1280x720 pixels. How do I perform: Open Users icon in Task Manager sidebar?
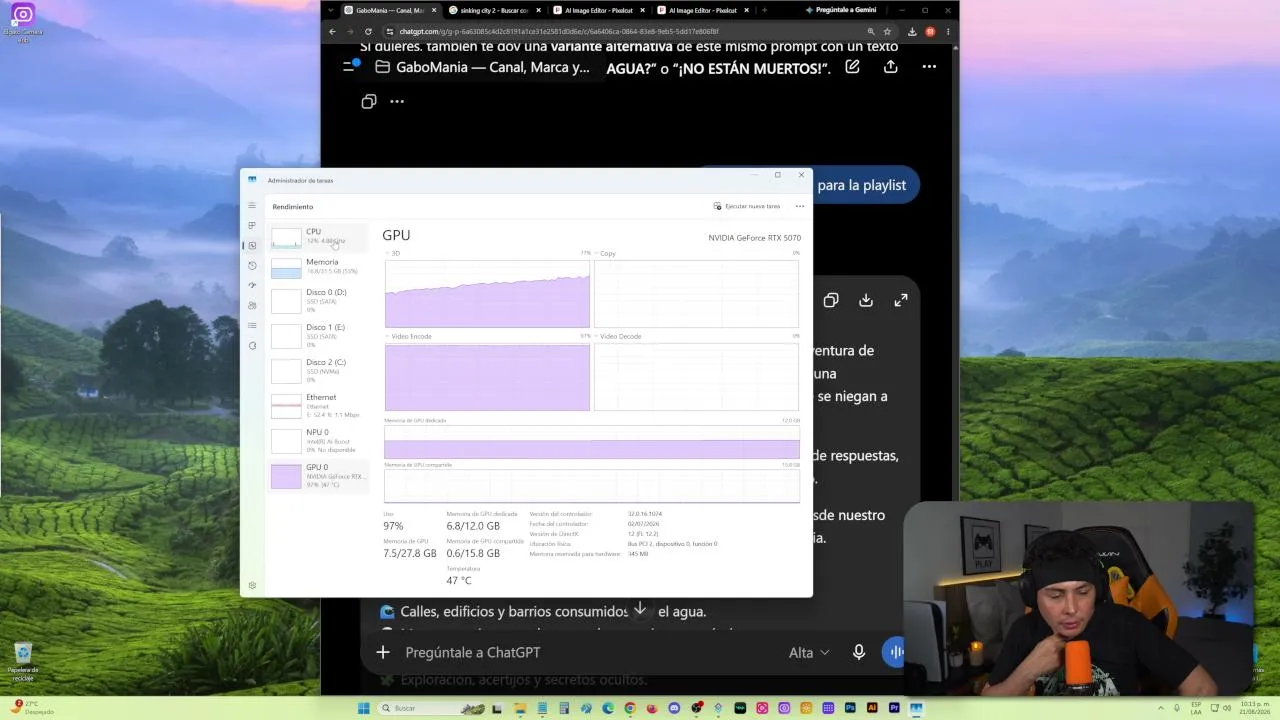pyautogui.click(x=252, y=305)
